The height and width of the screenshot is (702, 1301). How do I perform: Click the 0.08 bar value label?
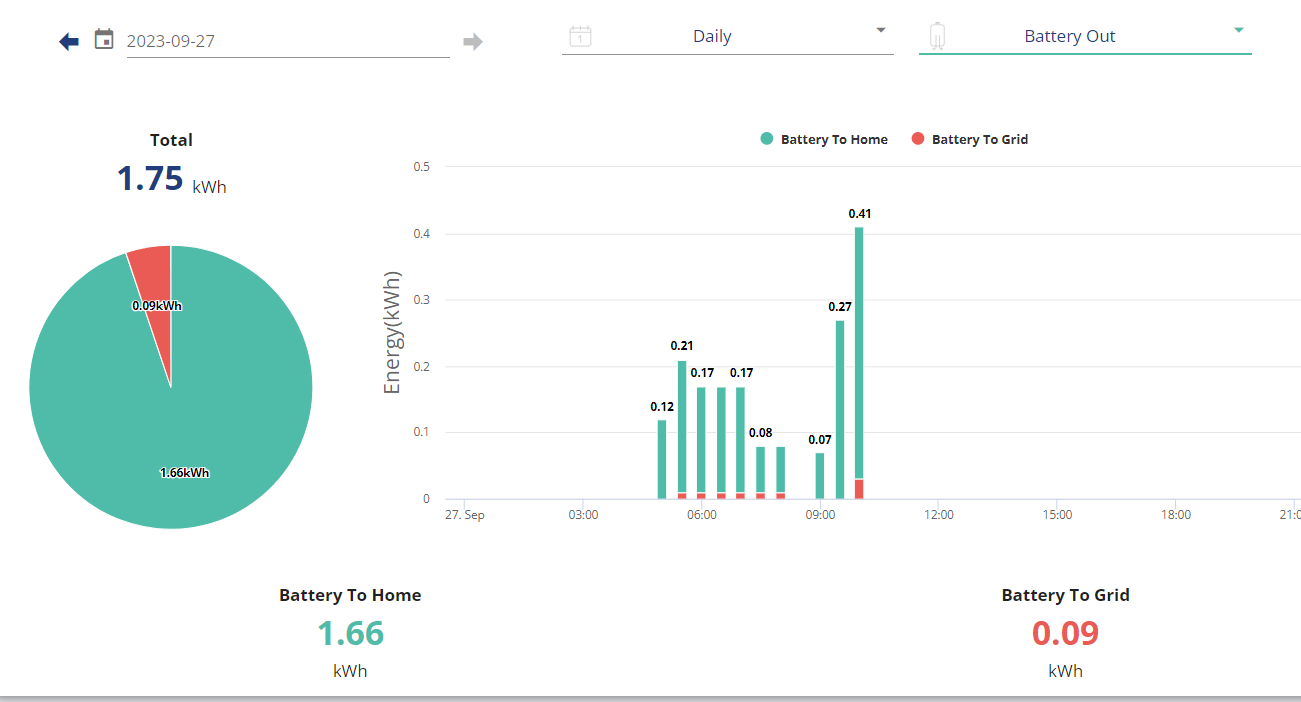(x=761, y=433)
